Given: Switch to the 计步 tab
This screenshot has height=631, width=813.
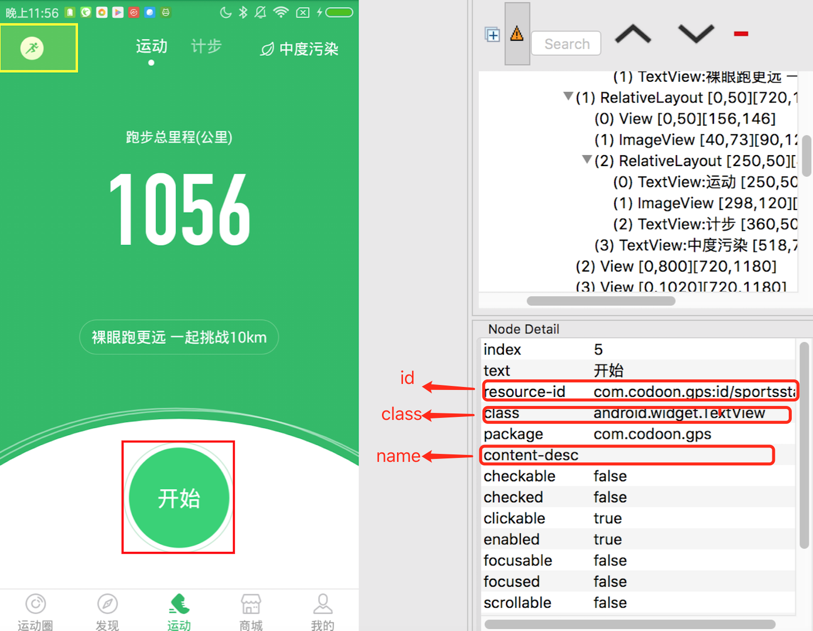Looking at the screenshot, I should coord(206,47).
